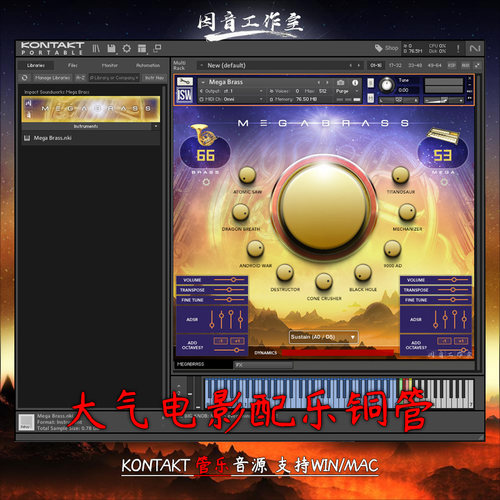Click the Android War knob
This screenshot has height=500, width=500.
(255, 249)
